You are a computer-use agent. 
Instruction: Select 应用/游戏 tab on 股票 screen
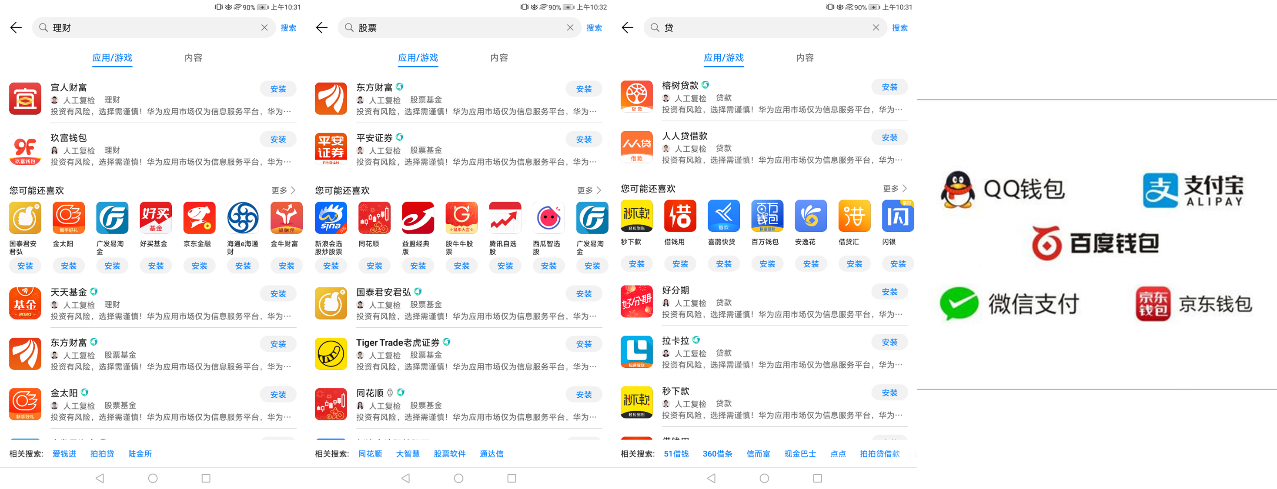click(418, 58)
